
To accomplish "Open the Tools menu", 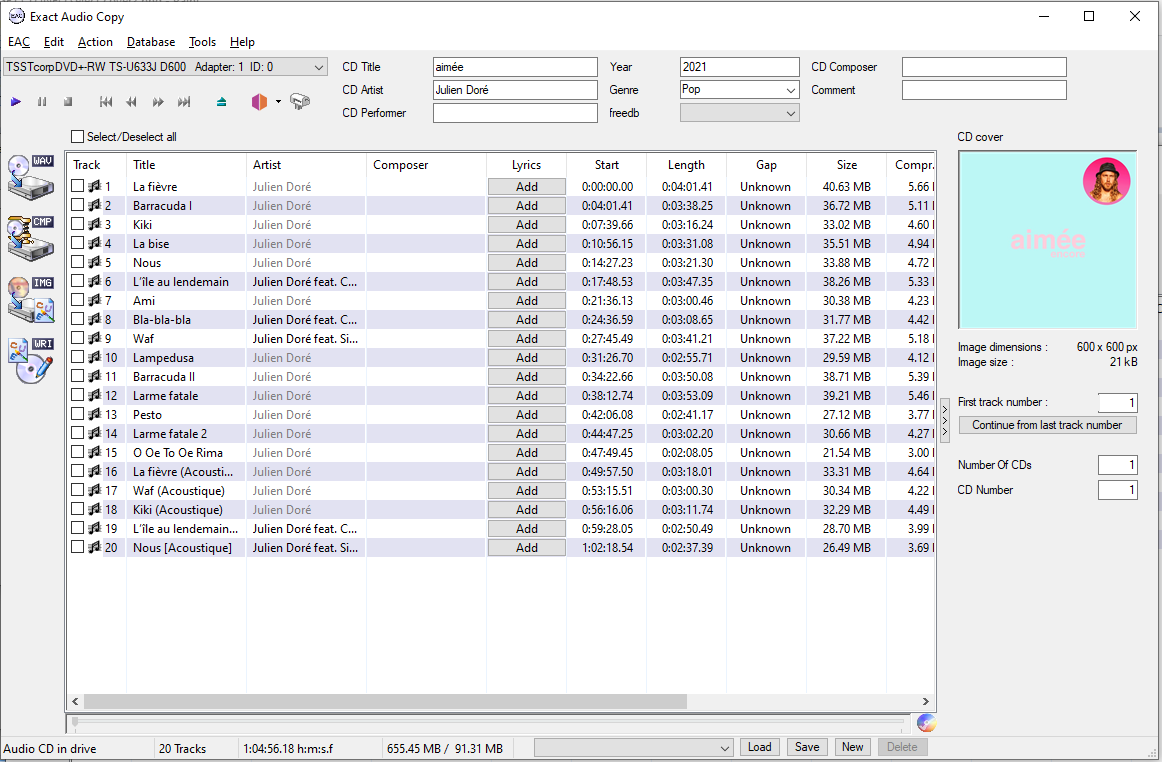I will click(202, 42).
